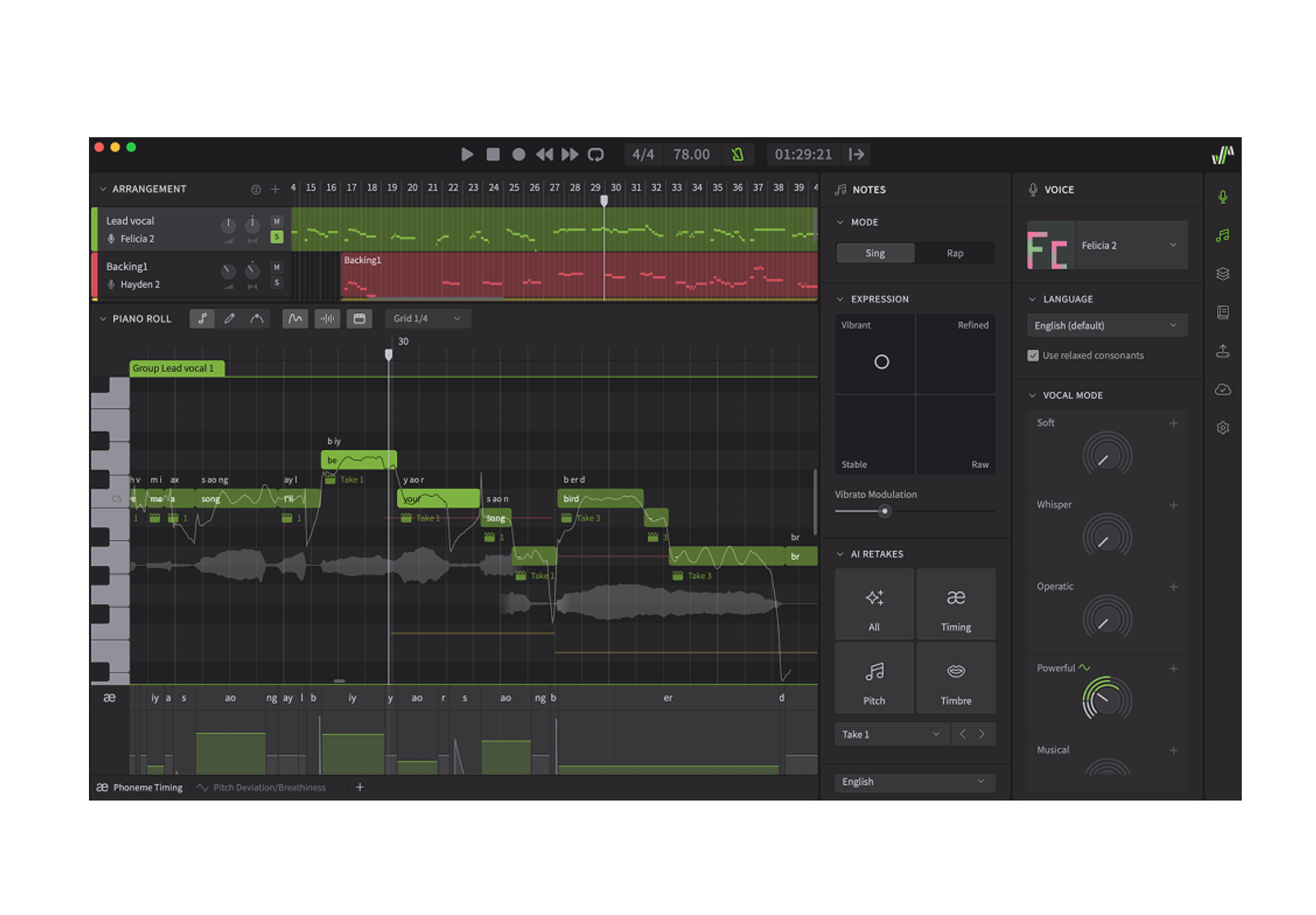Open the Voice panel via the microphone sidebar icon
Image resolution: width=1316 pixels, height=915 pixels.
point(1223,196)
